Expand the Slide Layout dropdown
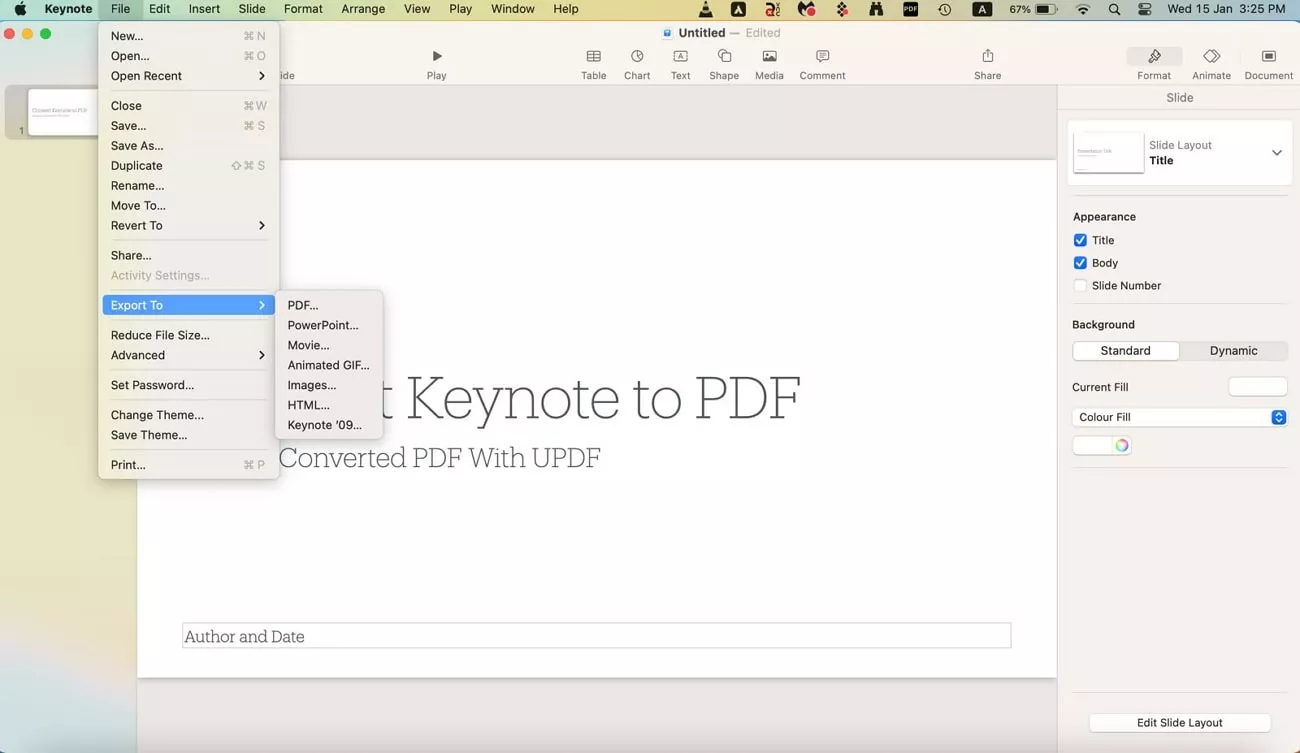The height and width of the screenshot is (753, 1300). (x=1277, y=152)
